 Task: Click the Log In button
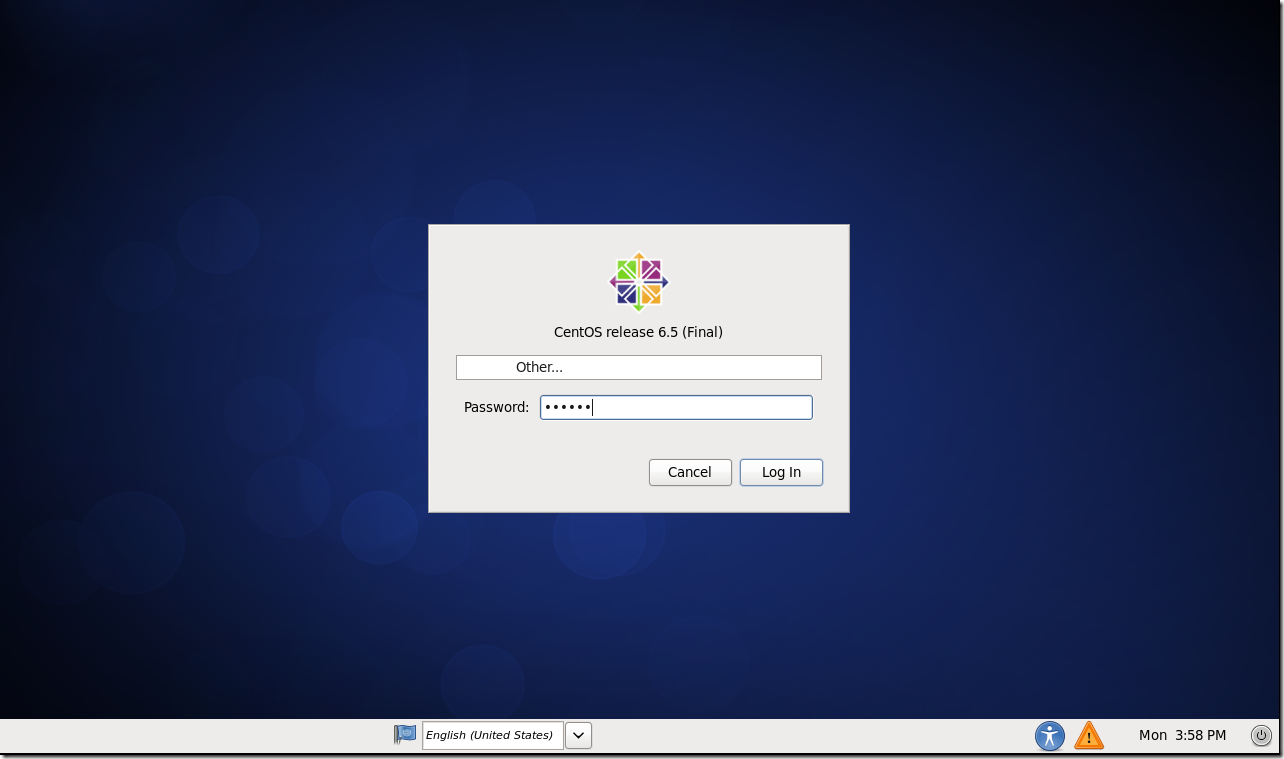[781, 472]
